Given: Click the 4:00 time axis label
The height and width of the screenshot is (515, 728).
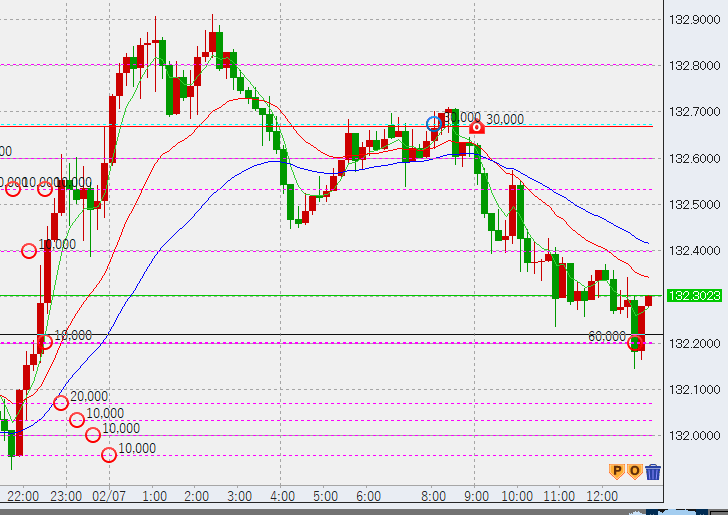Looking at the screenshot, I should [x=282, y=496].
